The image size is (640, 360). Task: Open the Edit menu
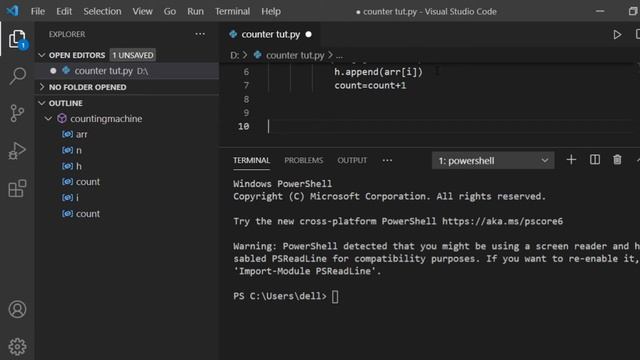point(64,11)
